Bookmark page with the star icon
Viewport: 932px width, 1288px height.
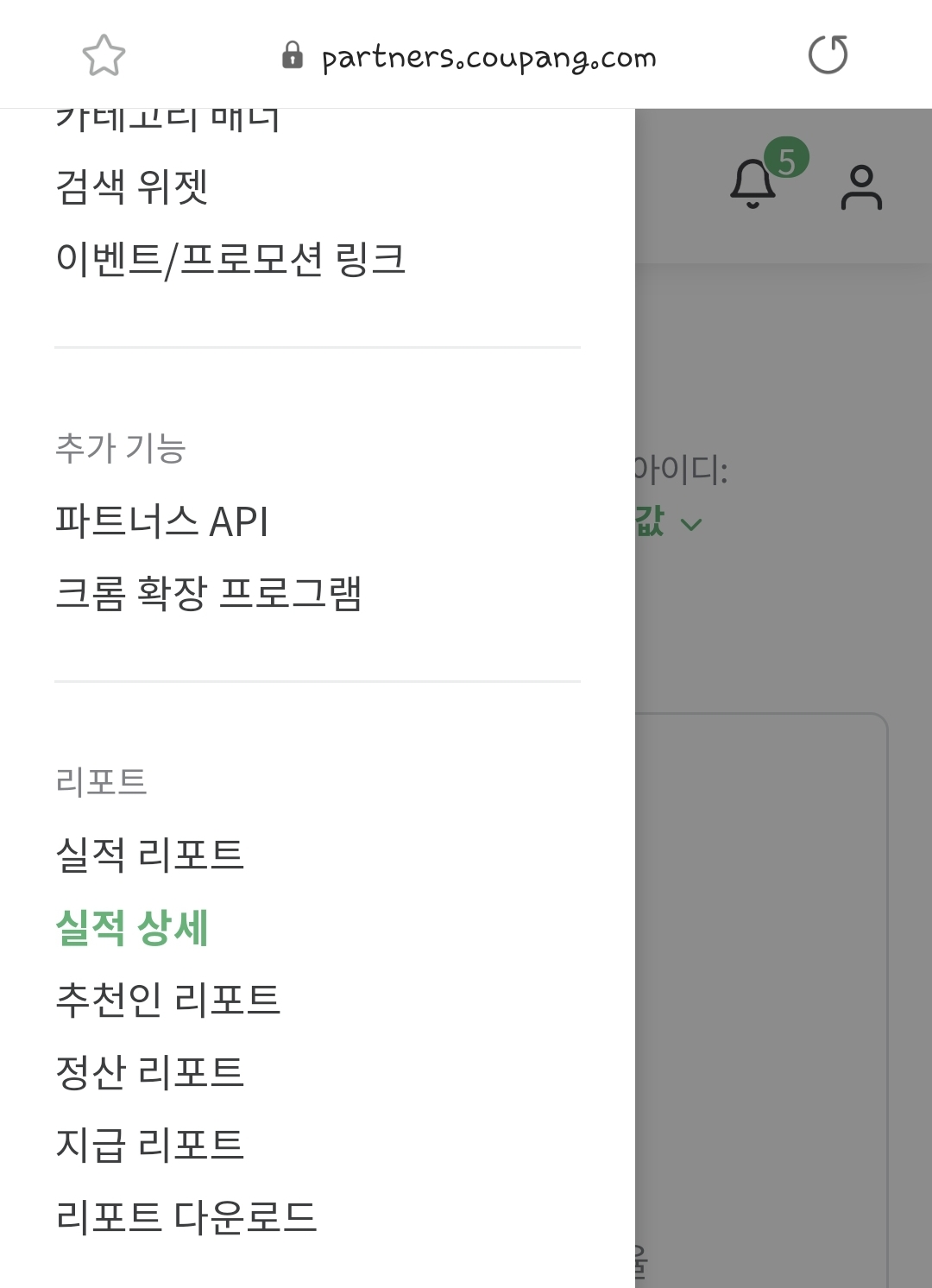pos(104,56)
